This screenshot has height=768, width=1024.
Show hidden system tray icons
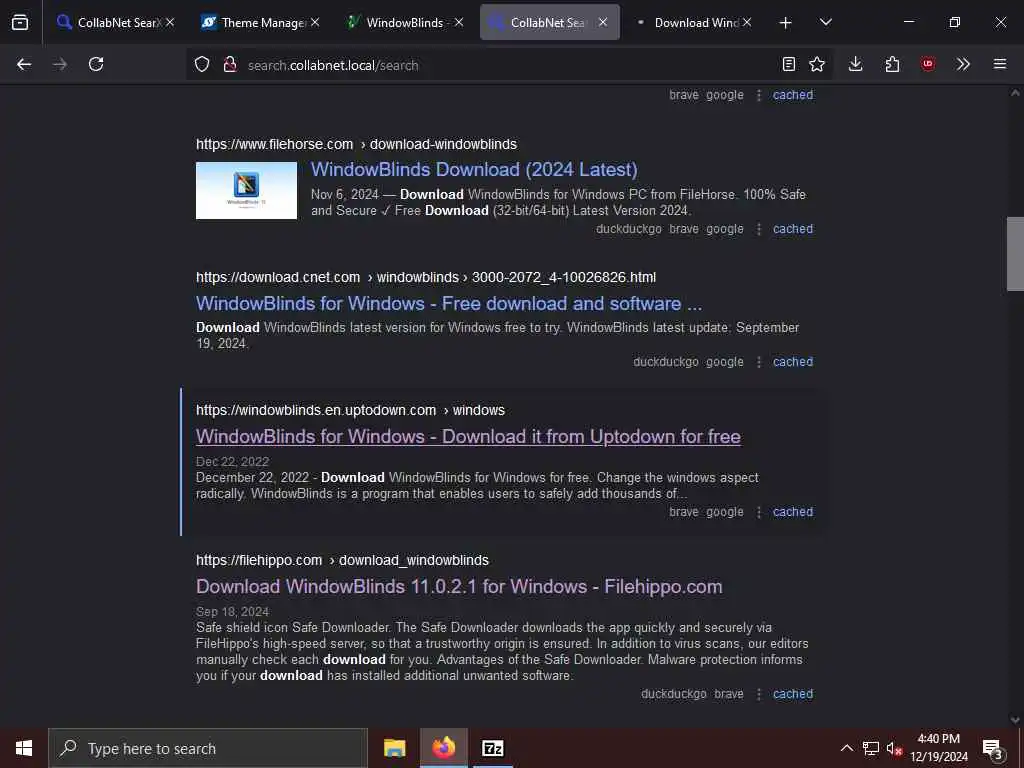pyautogui.click(x=847, y=748)
